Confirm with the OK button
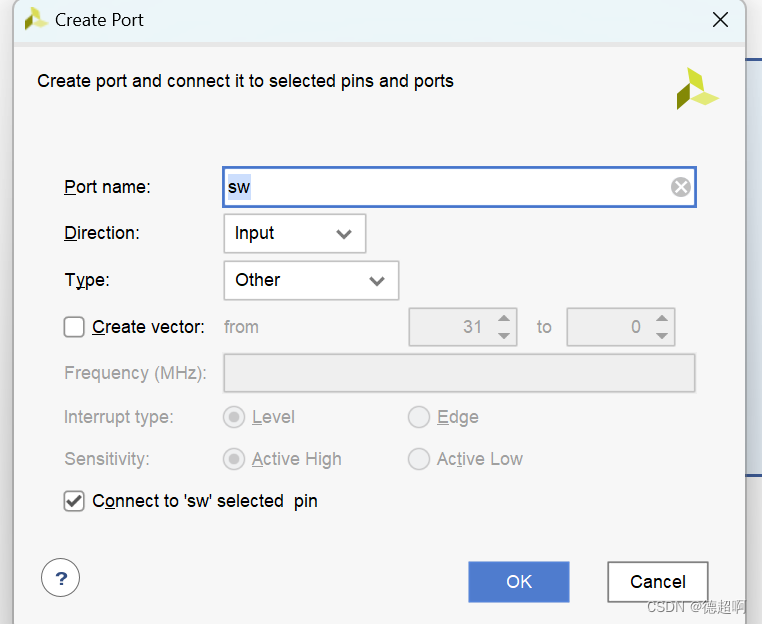The image size is (762, 624). pyautogui.click(x=519, y=582)
